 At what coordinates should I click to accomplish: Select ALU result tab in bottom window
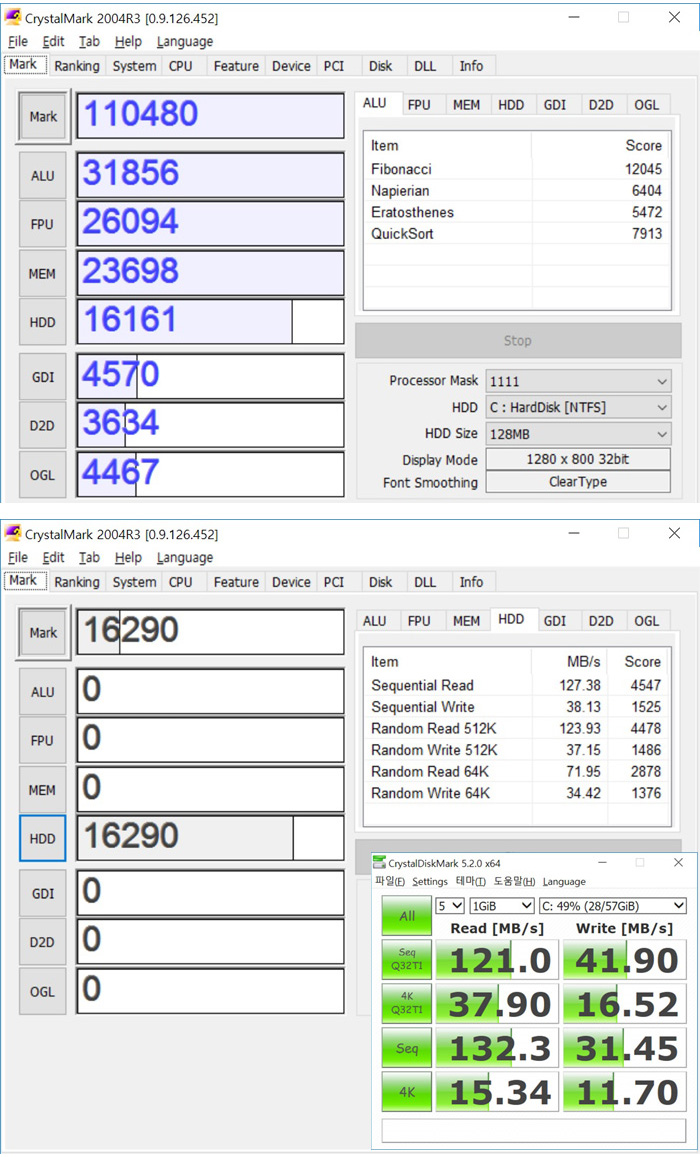click(375, 621)
